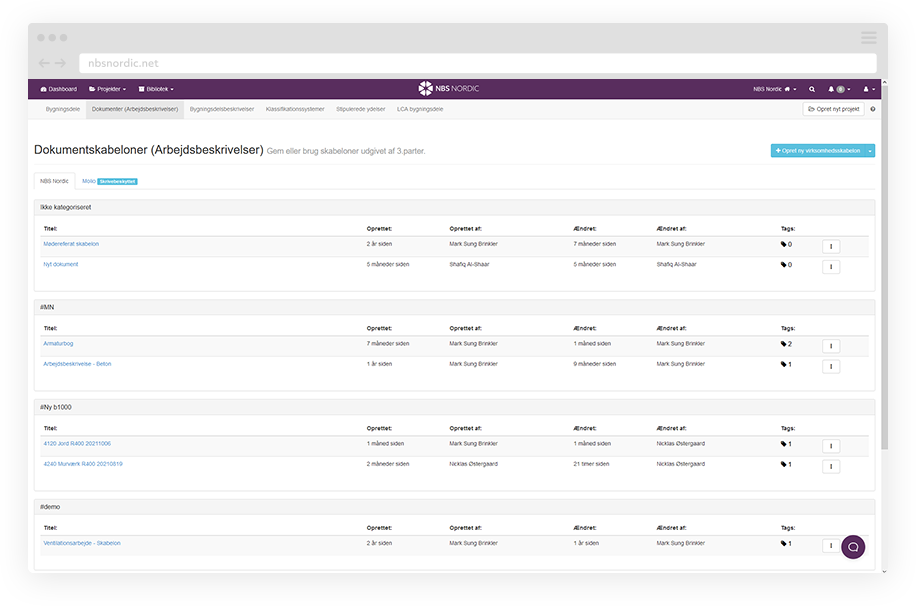Click the search magnifier icon in header
The width and height of the screenshot is (916, 606).
click(x=812, y=89)
